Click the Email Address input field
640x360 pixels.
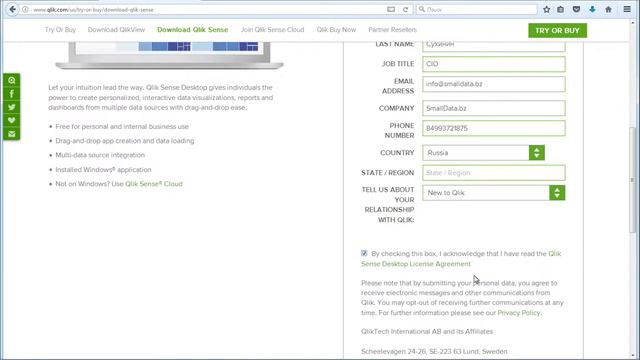click(x=494, y=84)
